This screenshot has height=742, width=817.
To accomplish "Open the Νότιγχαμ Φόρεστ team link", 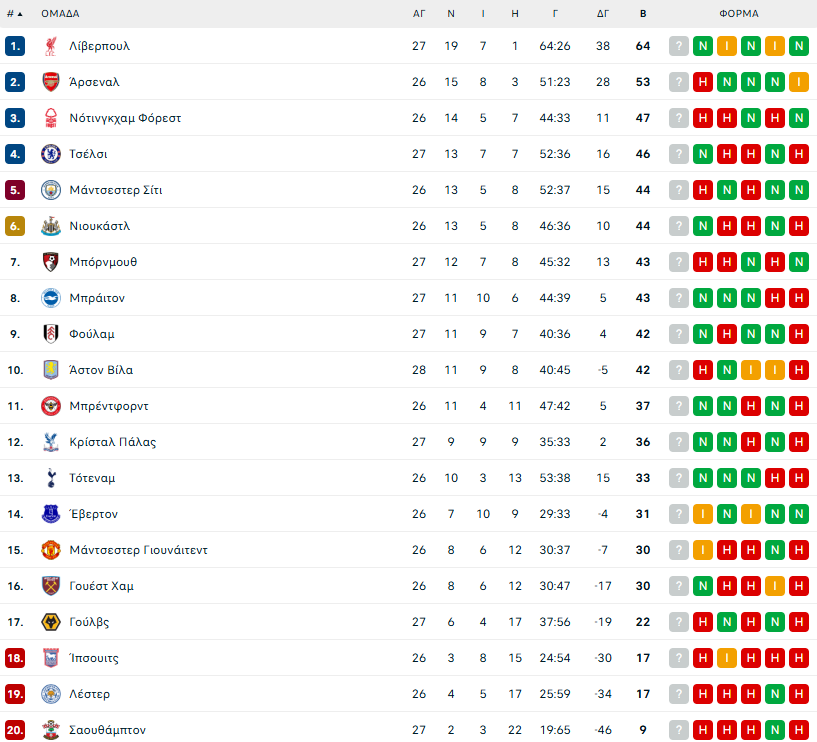I will coord(125,118).
